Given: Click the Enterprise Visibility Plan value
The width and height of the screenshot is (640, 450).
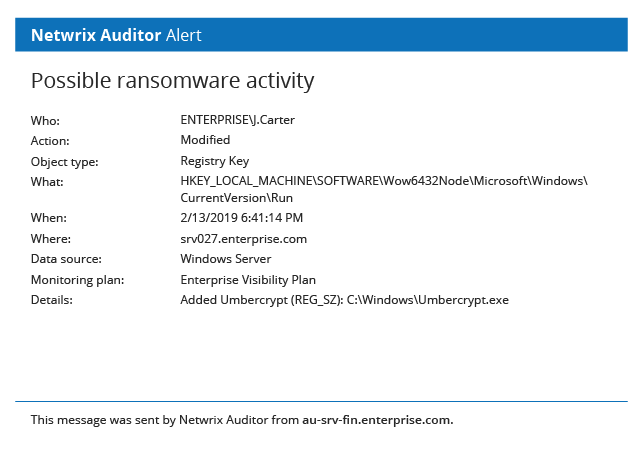Looking at the screenshot, I should [x=248, y=280].
